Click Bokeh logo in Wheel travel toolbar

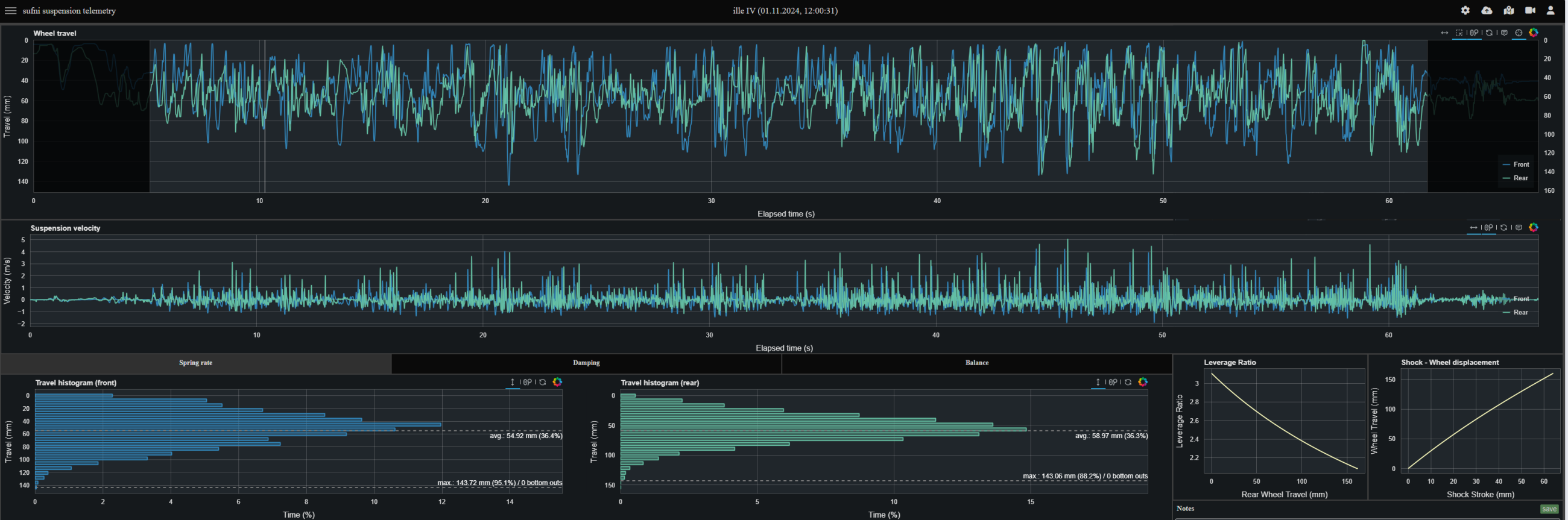coord(1534,33)
